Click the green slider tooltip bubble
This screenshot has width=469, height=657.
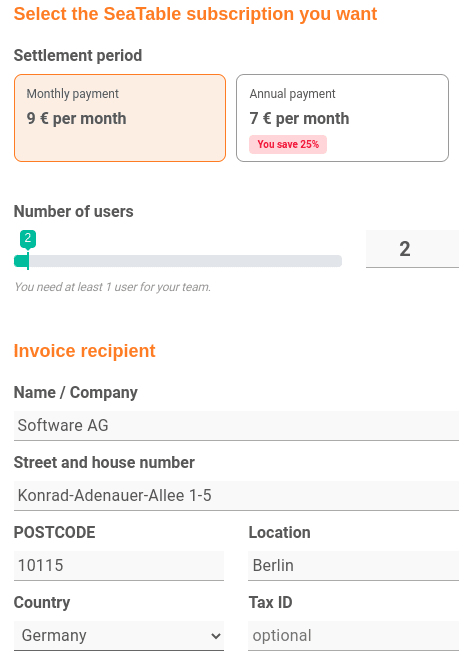click(28, 239)
